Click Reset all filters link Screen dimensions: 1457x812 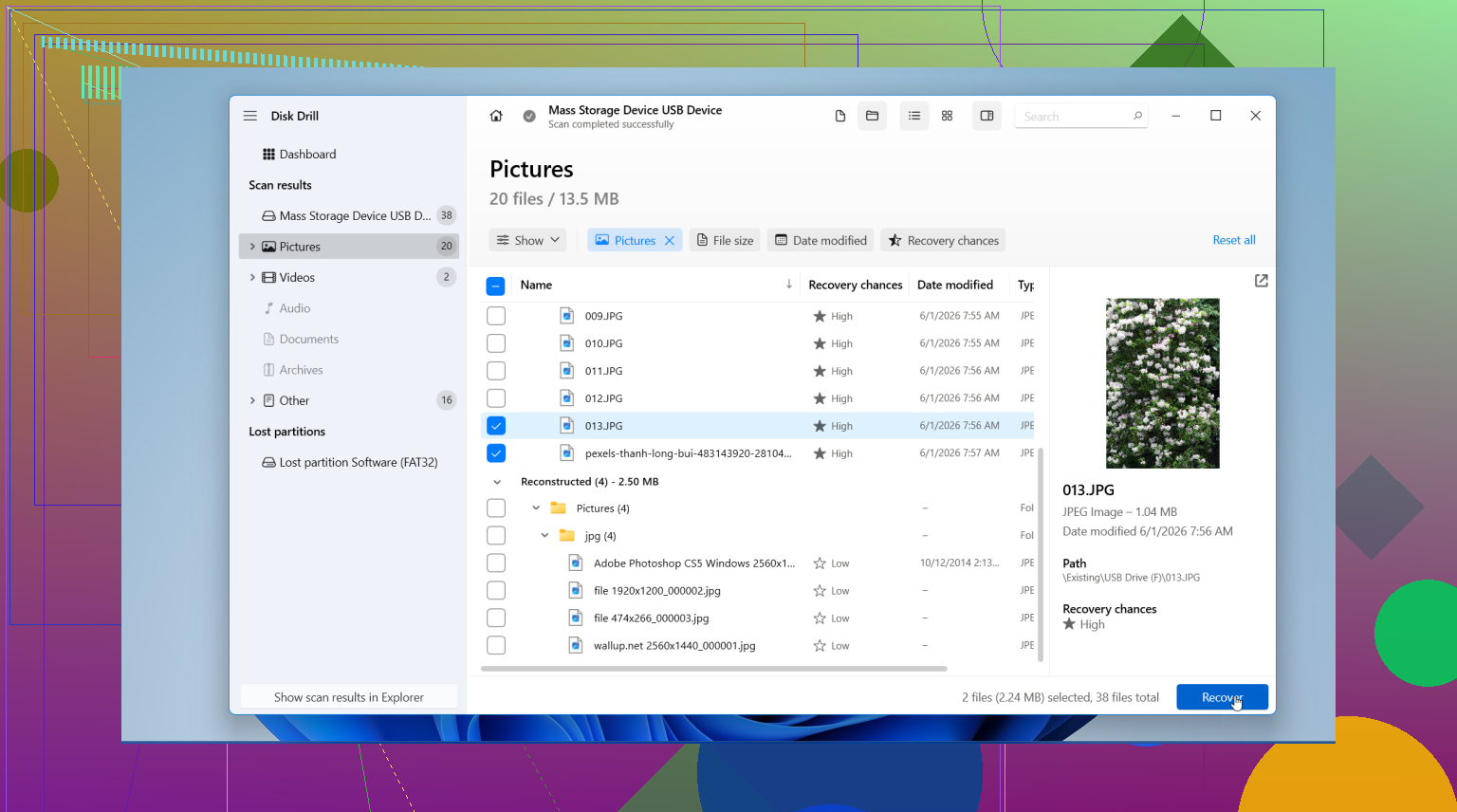(x=1234, y=240)
